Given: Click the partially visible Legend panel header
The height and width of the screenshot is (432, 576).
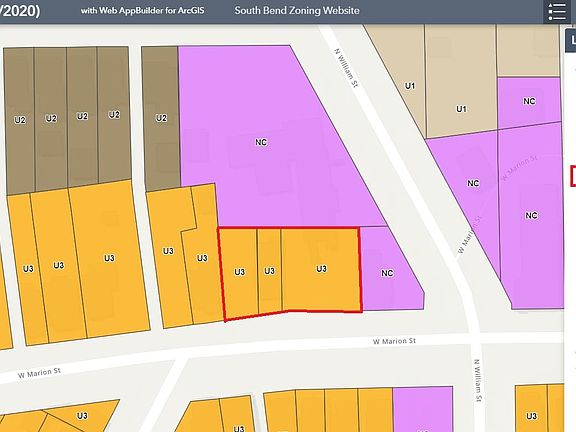Looking at the screenshot, I should click(570, 40).
